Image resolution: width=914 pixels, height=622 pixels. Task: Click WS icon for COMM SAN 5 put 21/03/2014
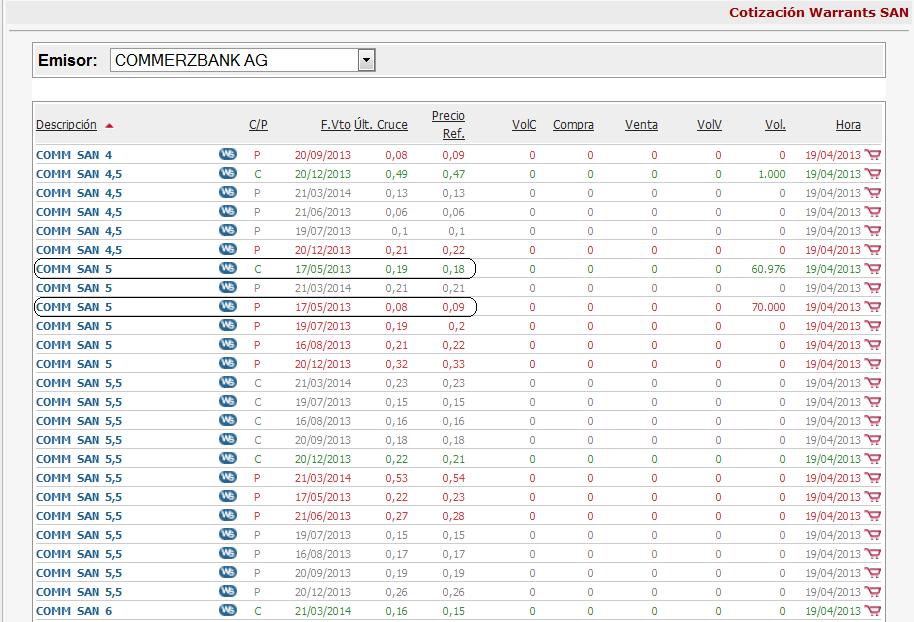[x=228, y=287]
